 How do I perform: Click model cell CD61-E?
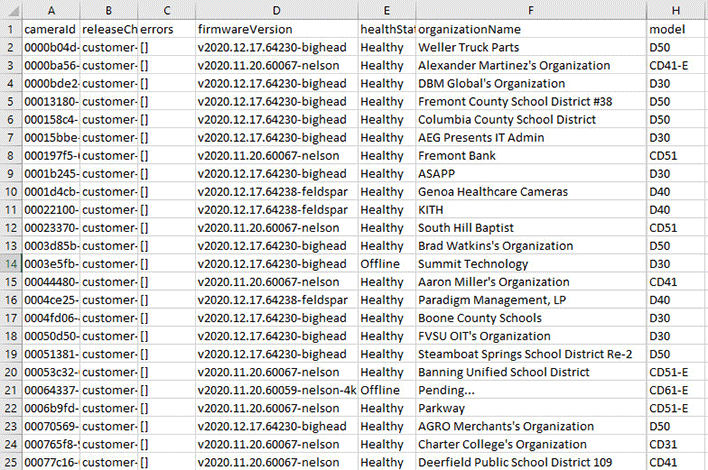pos(676,391)
